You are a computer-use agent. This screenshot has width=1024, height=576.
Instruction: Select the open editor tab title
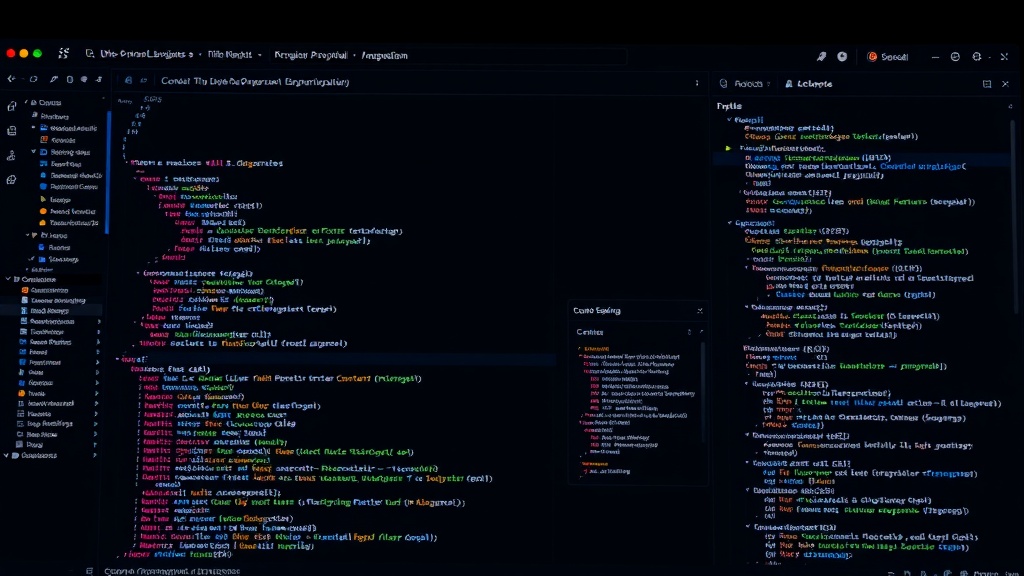255,82
